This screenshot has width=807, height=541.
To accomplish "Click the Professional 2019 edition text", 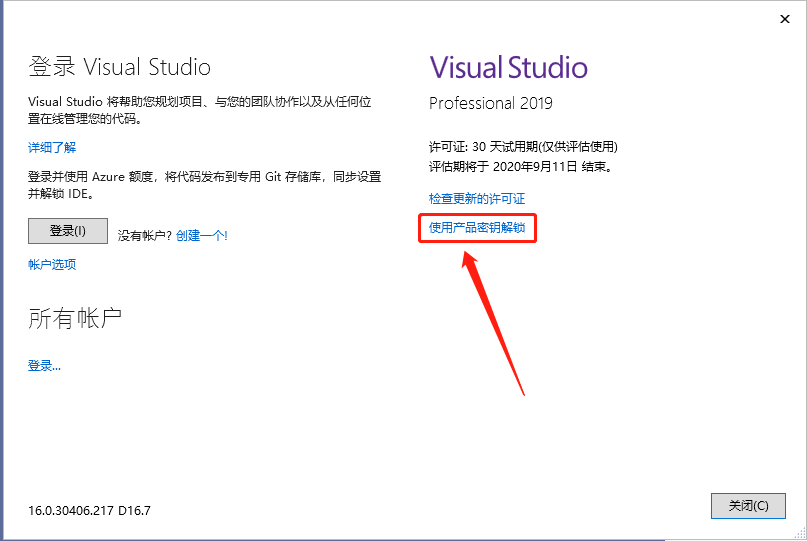I will click(x=491, y=103).
